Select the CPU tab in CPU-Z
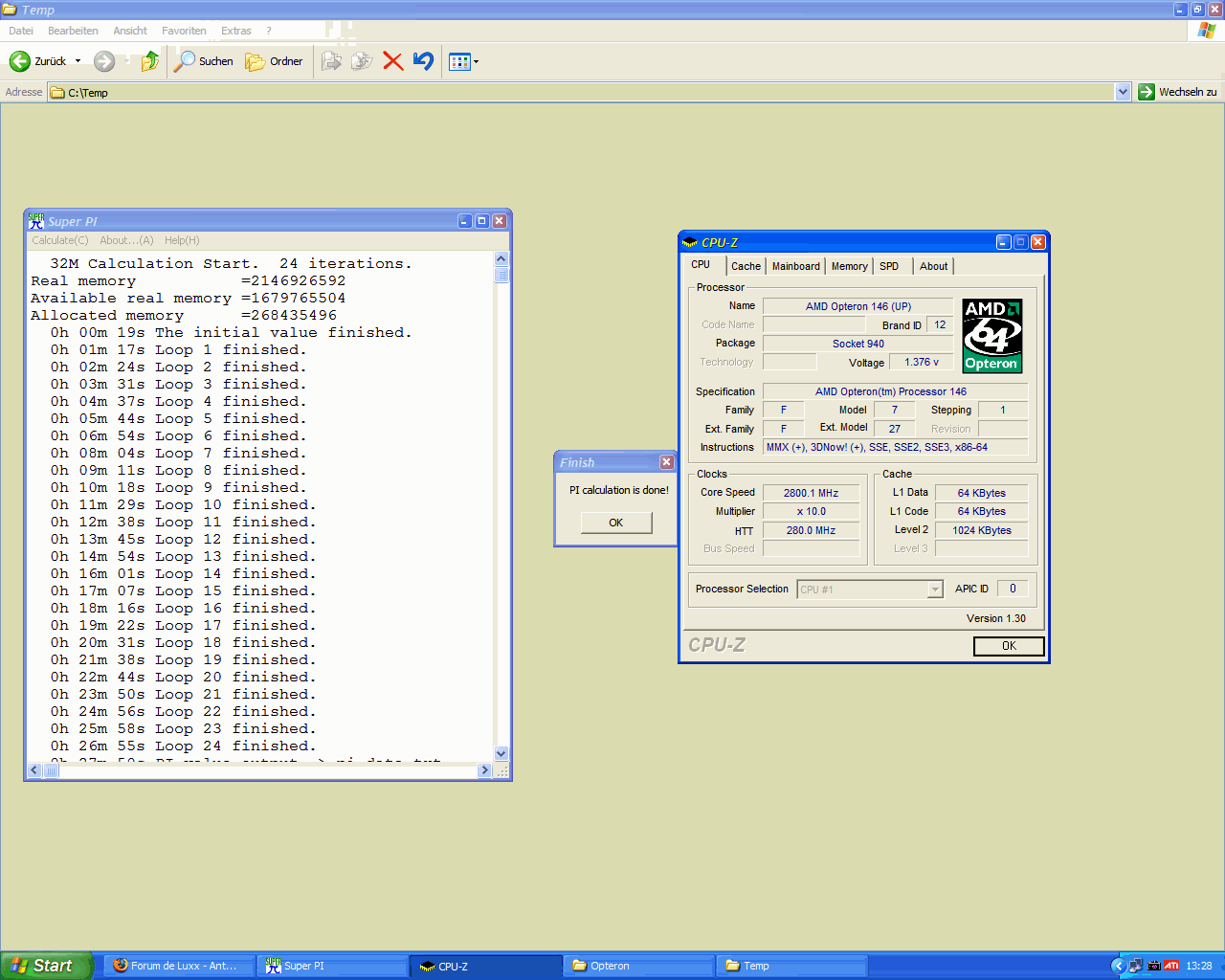The height and width of the screenshot is (980, 1225). pos(702,265)
